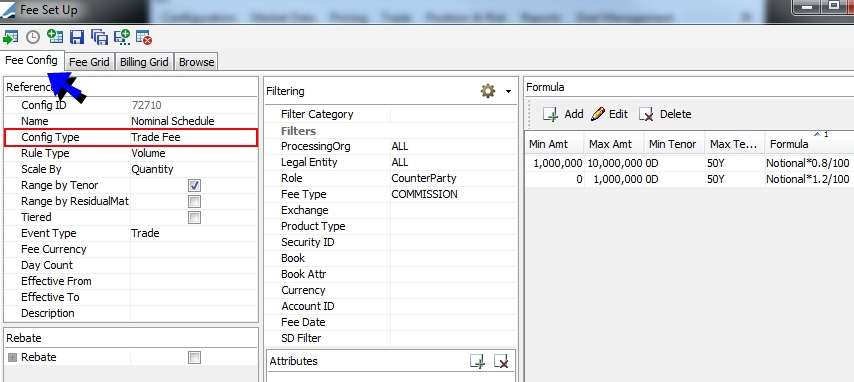The height and width of the screenshot is (382, 854).
Task: Click the Fee Date filter value cell
Action: coord(453,322)
